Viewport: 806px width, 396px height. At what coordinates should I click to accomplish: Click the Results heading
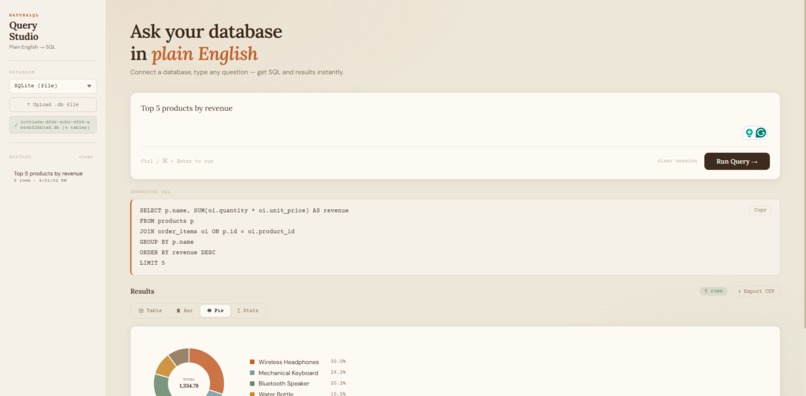point(142,291)
